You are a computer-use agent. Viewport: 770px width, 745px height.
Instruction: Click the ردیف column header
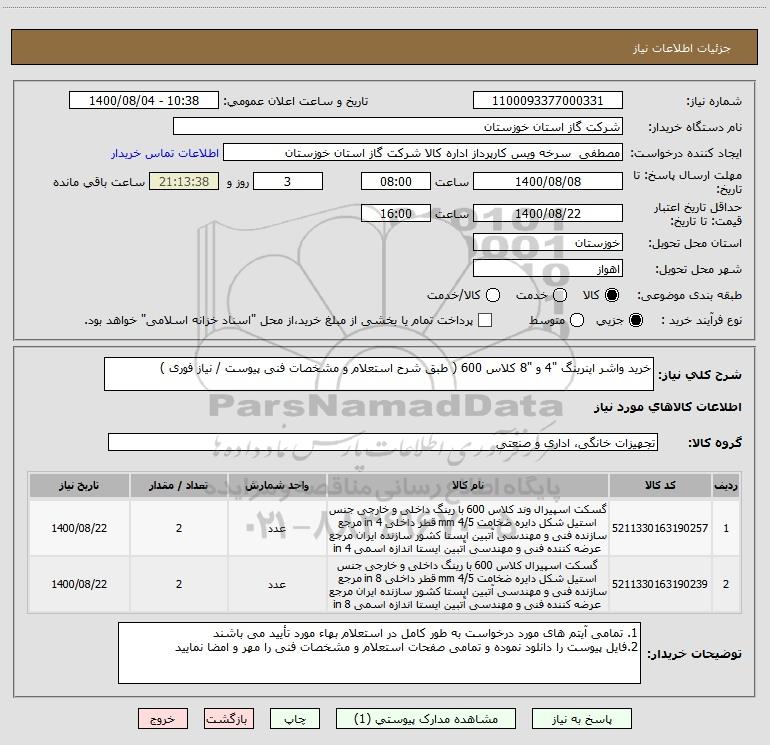(726, 485)
